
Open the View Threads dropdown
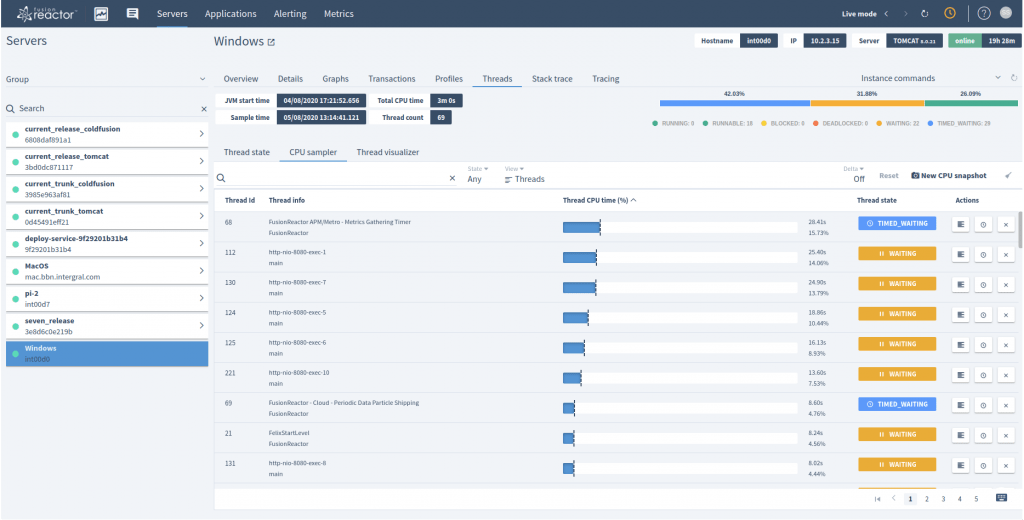[x=524, y=174]
